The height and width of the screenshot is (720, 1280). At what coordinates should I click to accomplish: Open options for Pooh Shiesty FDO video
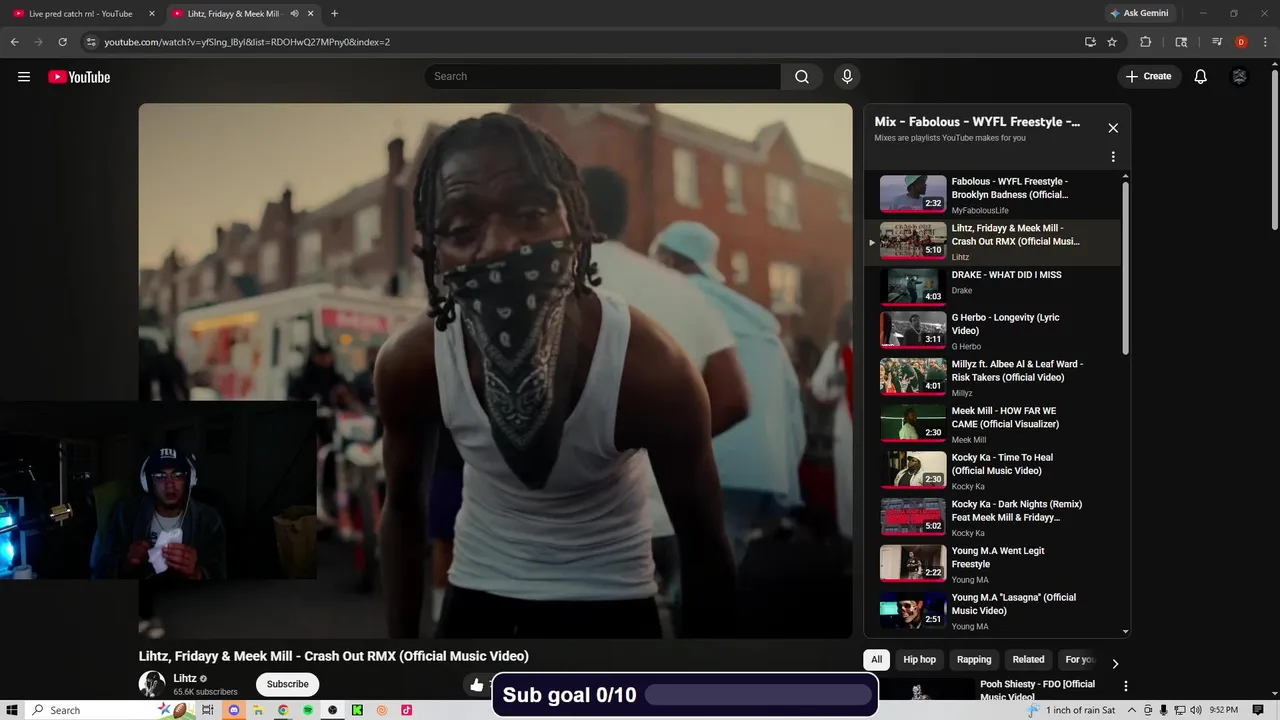pyautogui.click(x=1126, y=686)
